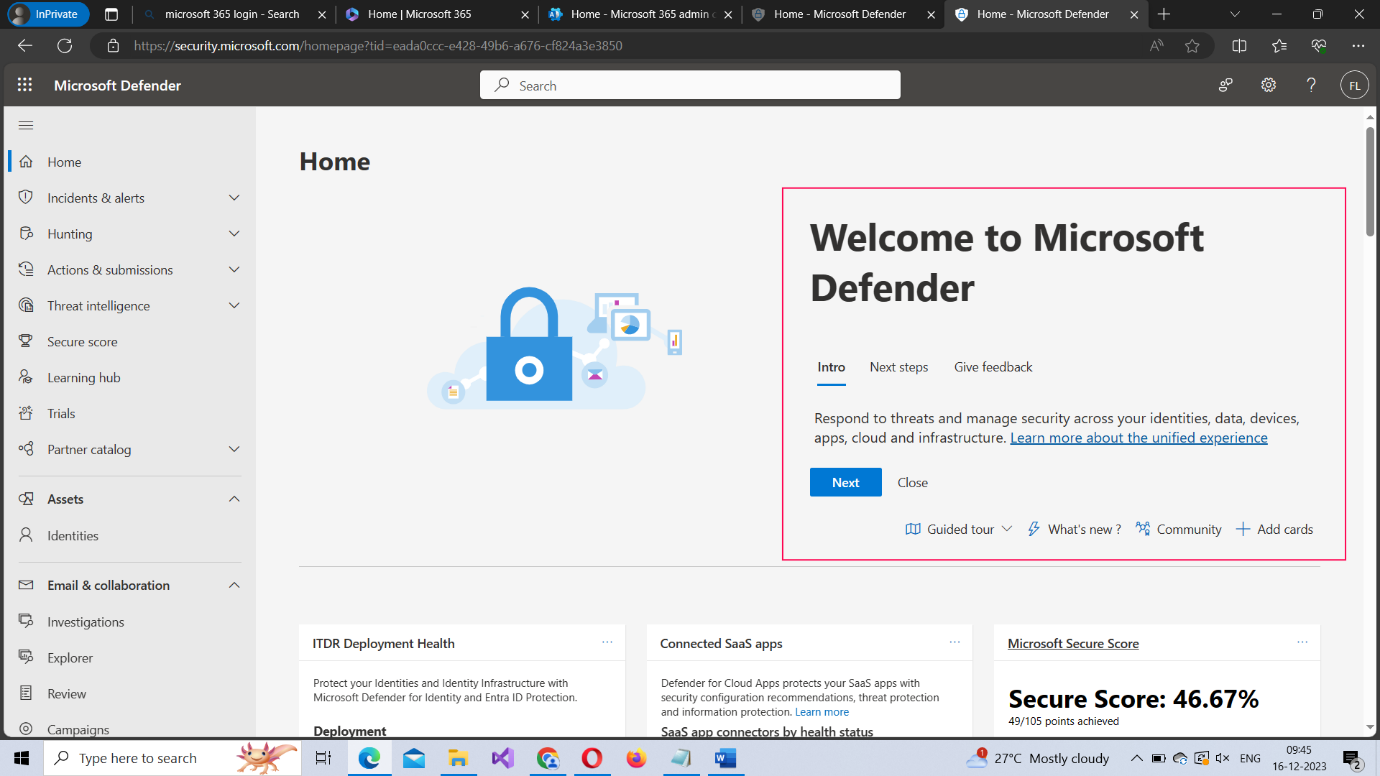
Task: Click the Identities person icon
Action: pos(26,536)
